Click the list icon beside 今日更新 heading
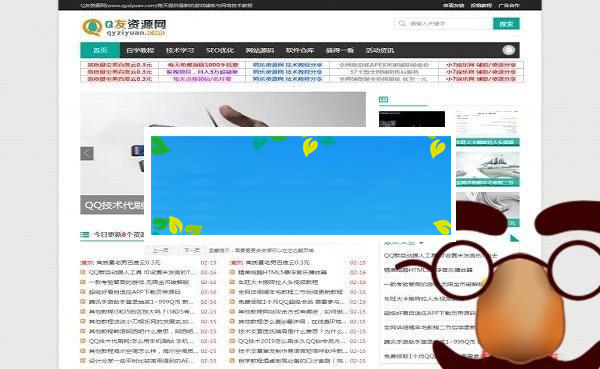 (x=85, y=235)
